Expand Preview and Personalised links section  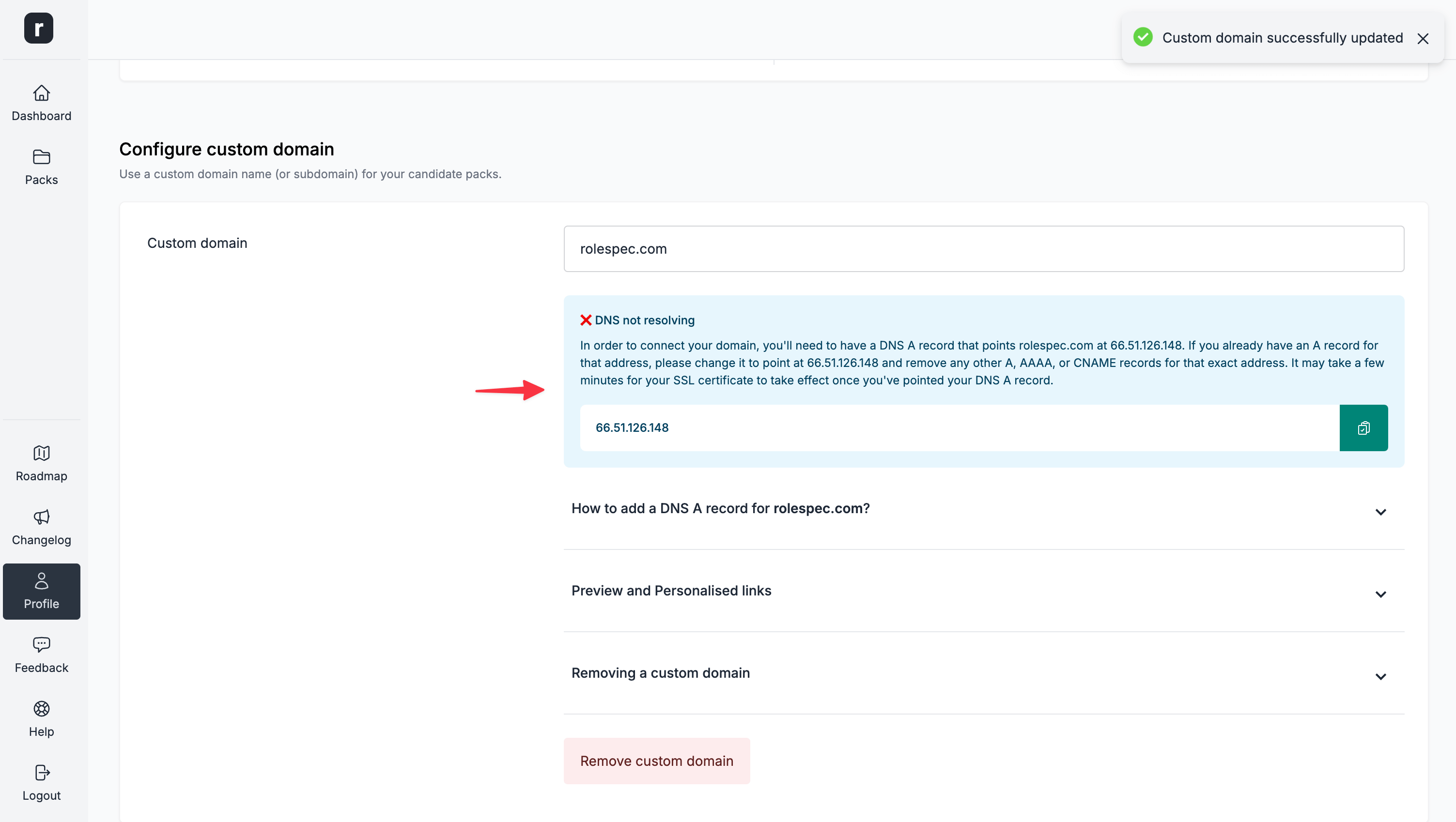(x=1381, y=594)
